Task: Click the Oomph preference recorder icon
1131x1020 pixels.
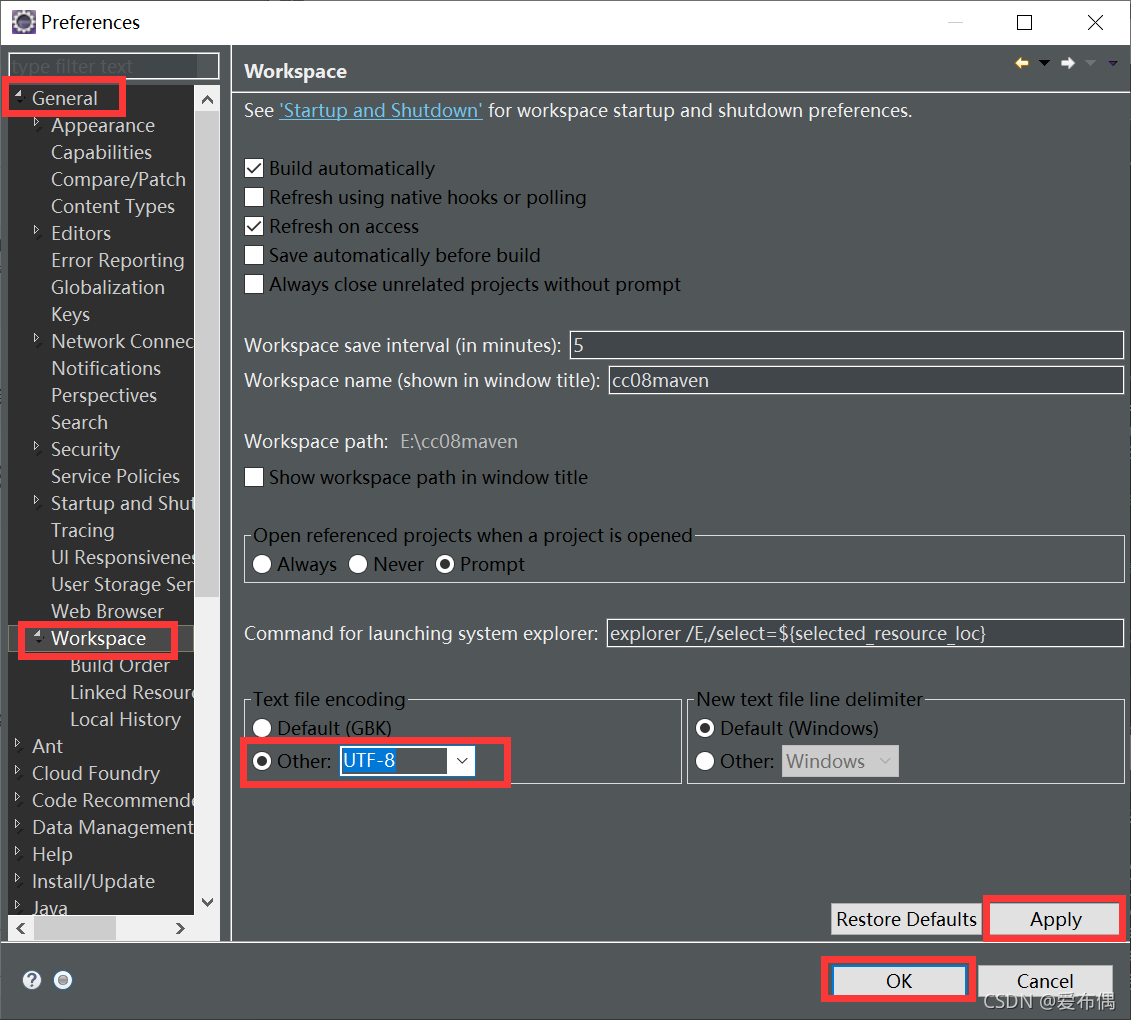Action: [62, 980]
